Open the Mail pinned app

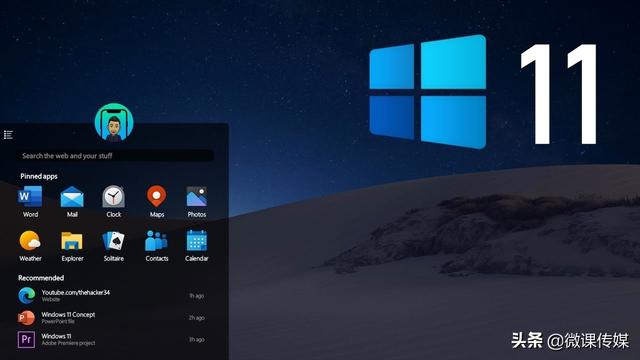click(x=72, y=202)
